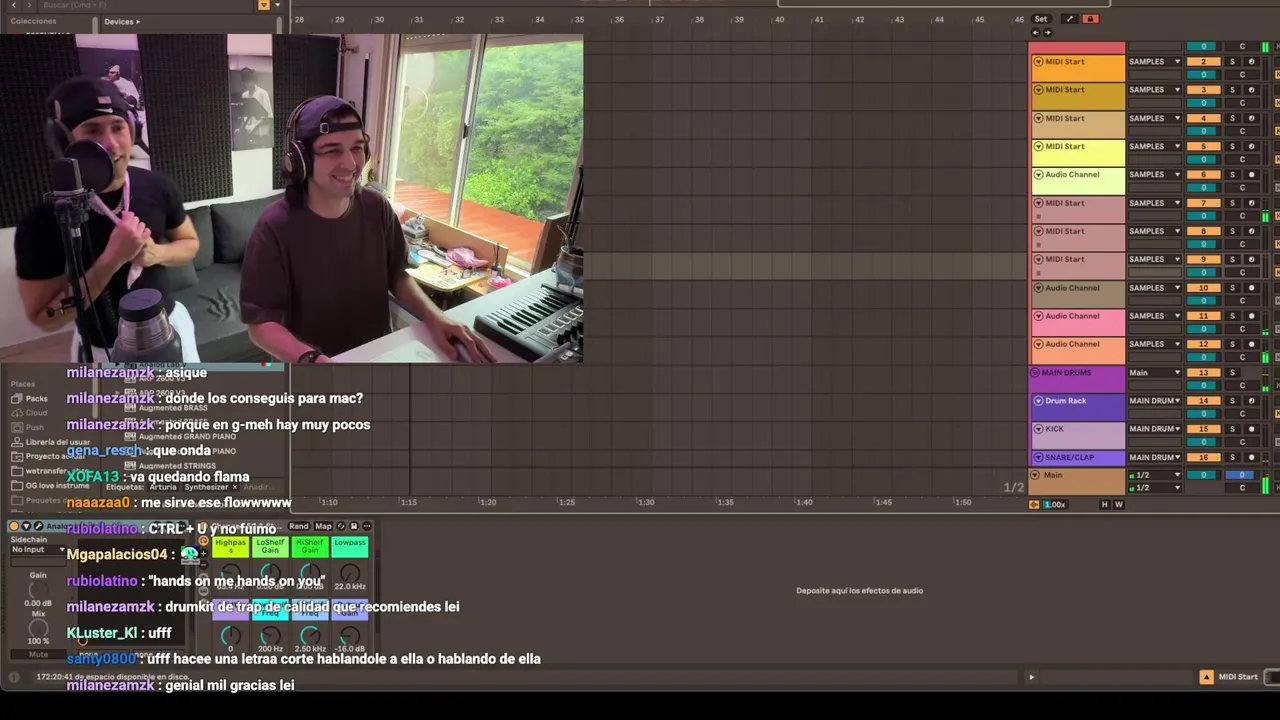Open the Collections header in the browser

click(32, 21)
